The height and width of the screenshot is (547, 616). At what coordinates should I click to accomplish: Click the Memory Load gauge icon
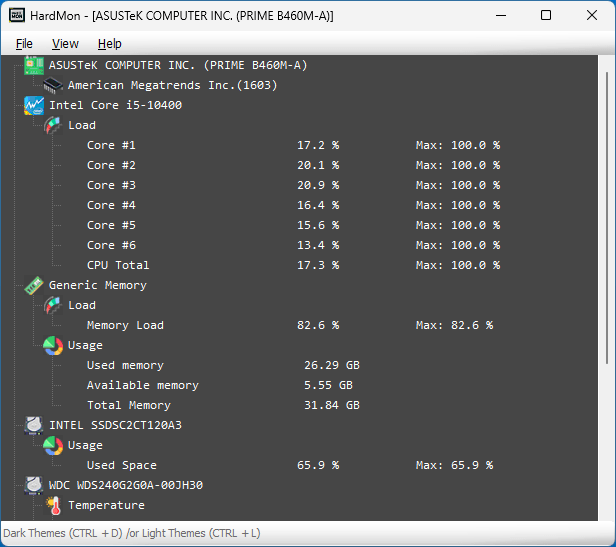pyautogui.click(x=53, y=305)
